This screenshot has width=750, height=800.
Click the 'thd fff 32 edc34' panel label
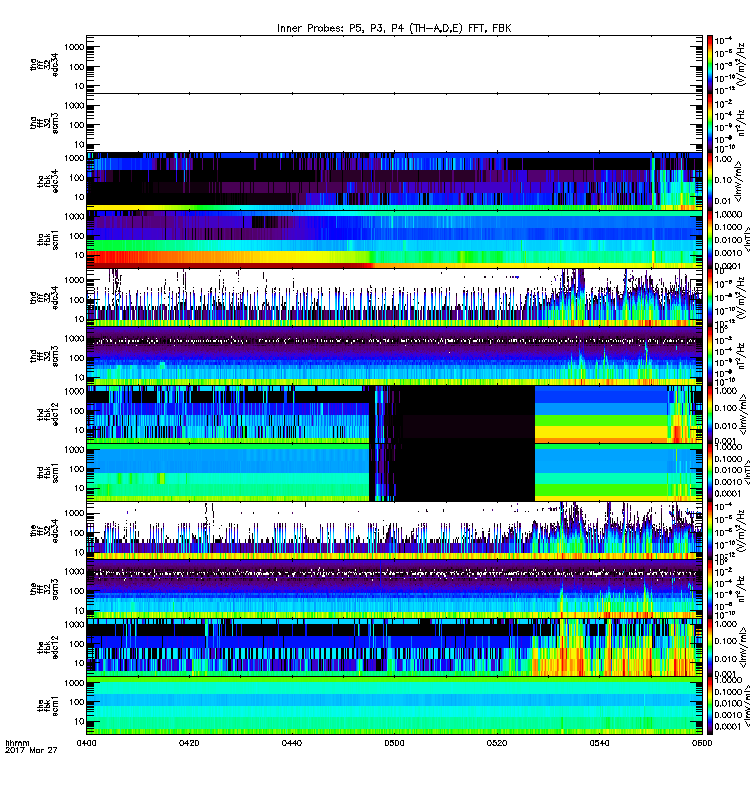coord(44,298)
